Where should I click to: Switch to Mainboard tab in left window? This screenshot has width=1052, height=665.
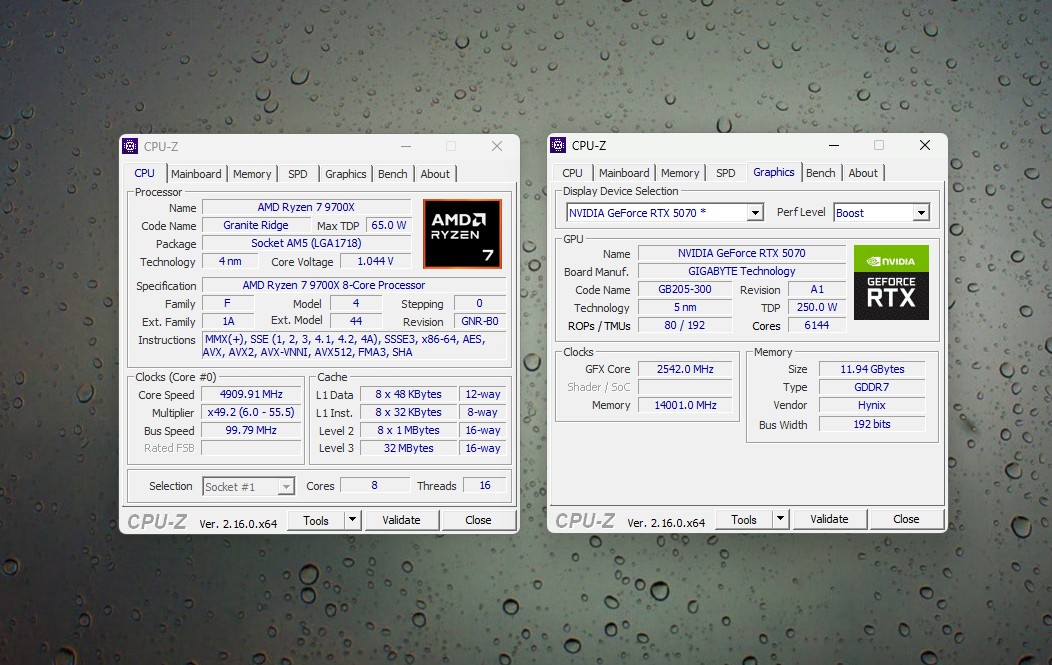click(196, 174)
